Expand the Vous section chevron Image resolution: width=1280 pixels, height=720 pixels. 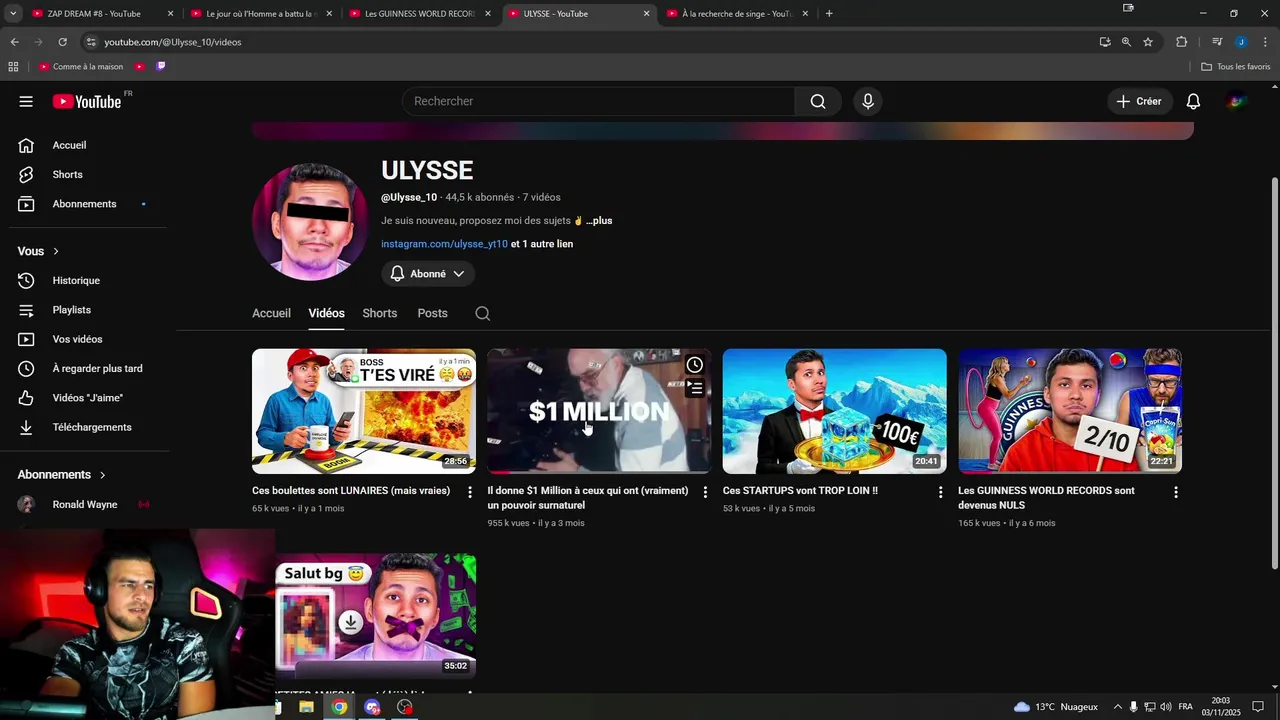click(56, 251)
